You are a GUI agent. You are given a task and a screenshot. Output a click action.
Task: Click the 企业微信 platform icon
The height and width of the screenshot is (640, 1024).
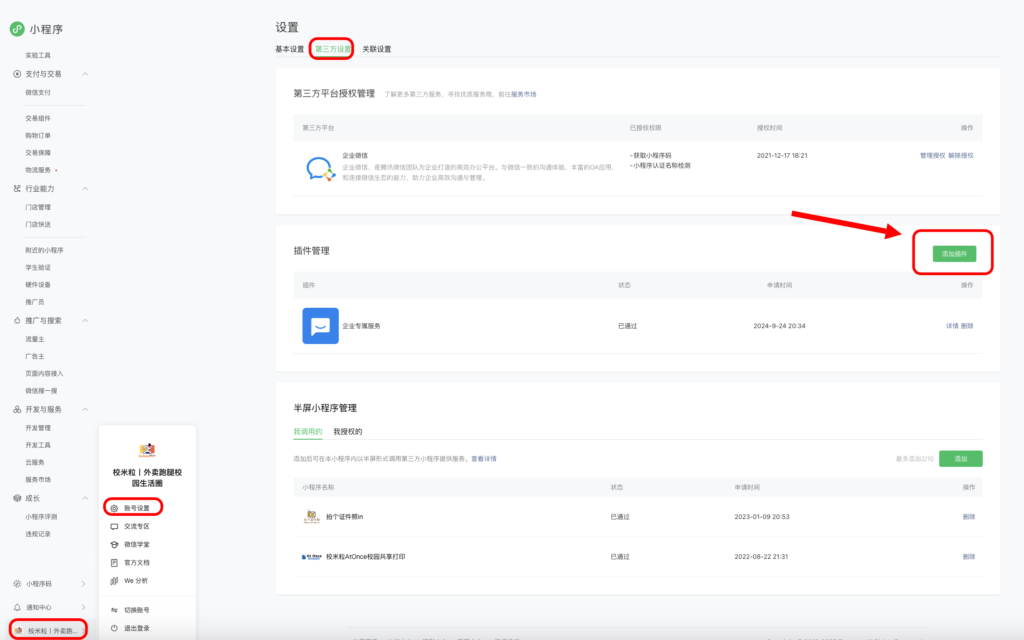pyautogui.click(x=320, y=169)
